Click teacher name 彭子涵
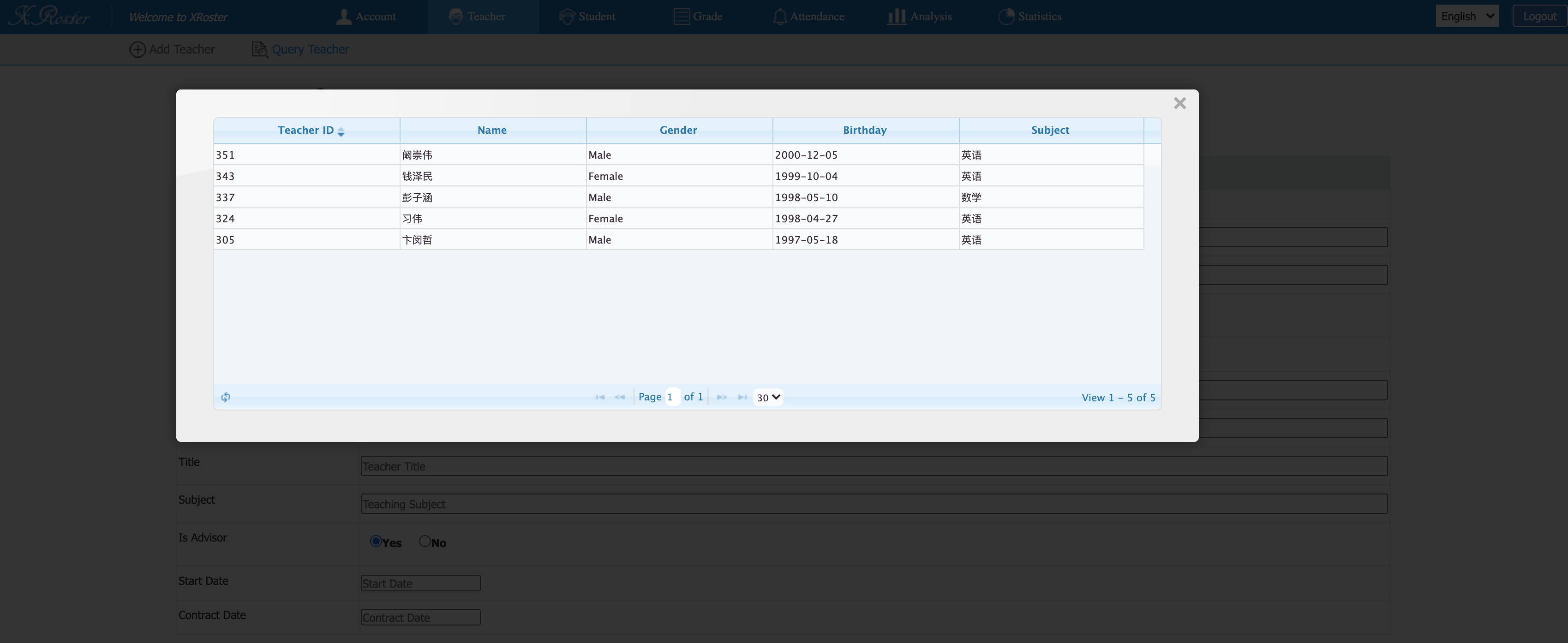Screen dimensions: 1568x643 click(x=417, y=197)
